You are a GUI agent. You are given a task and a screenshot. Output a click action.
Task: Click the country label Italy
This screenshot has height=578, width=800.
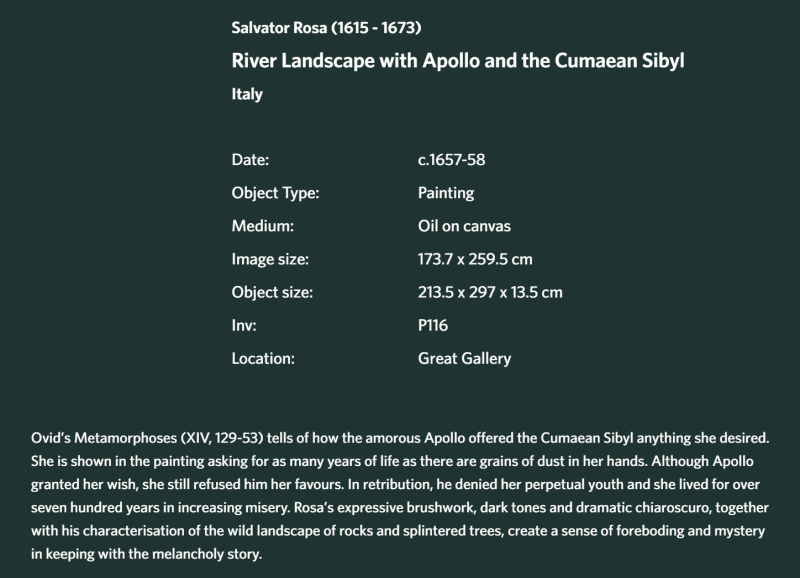click(x=247, y=94)
